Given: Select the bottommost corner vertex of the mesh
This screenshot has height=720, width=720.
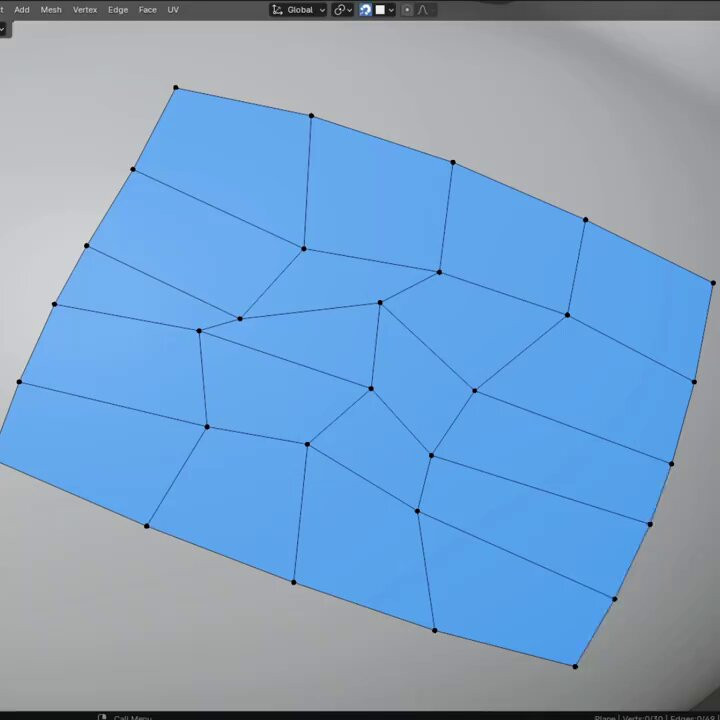Looking at the screenshot, I should point(575,666).
